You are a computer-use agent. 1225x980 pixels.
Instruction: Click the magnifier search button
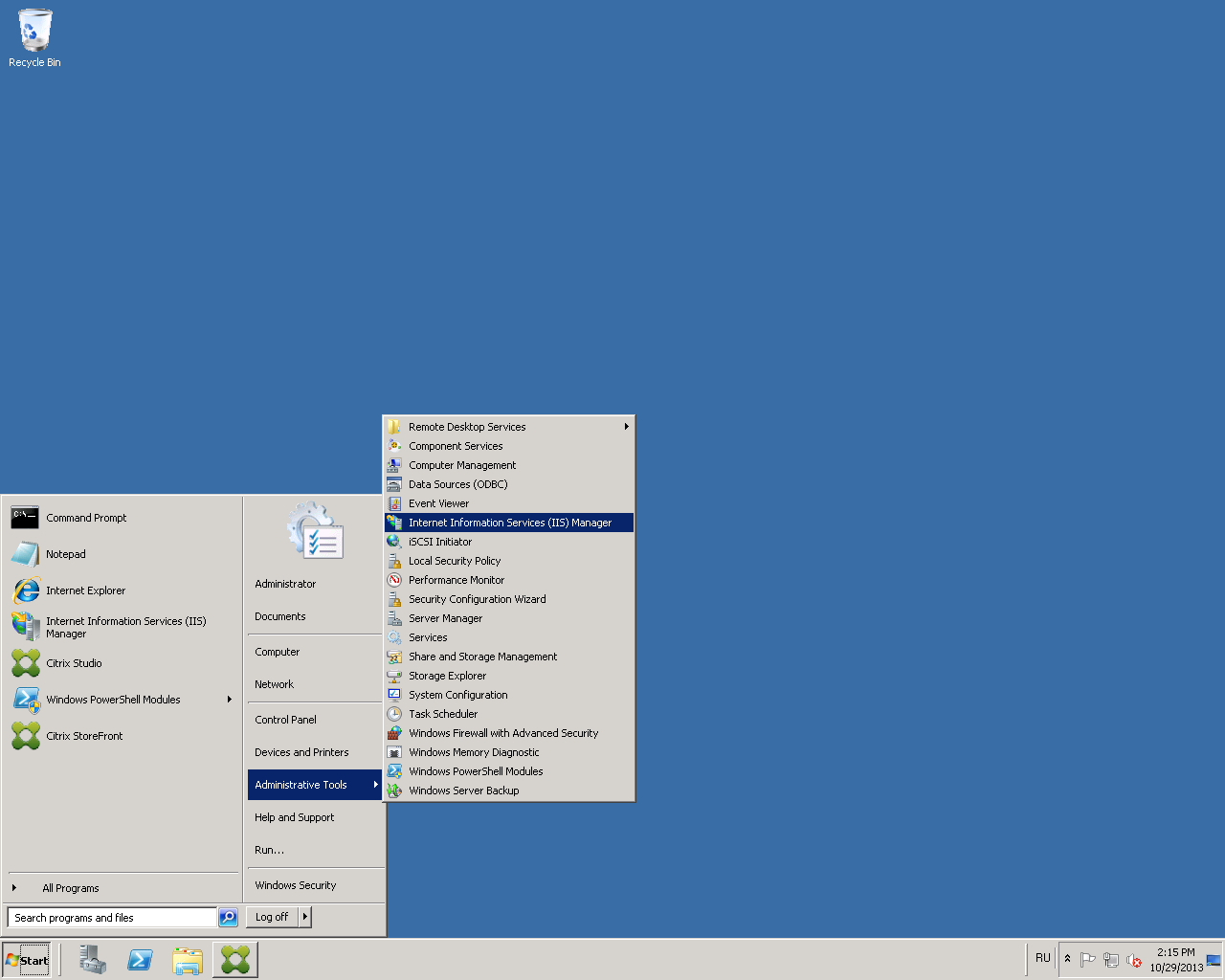click(228, 918)
